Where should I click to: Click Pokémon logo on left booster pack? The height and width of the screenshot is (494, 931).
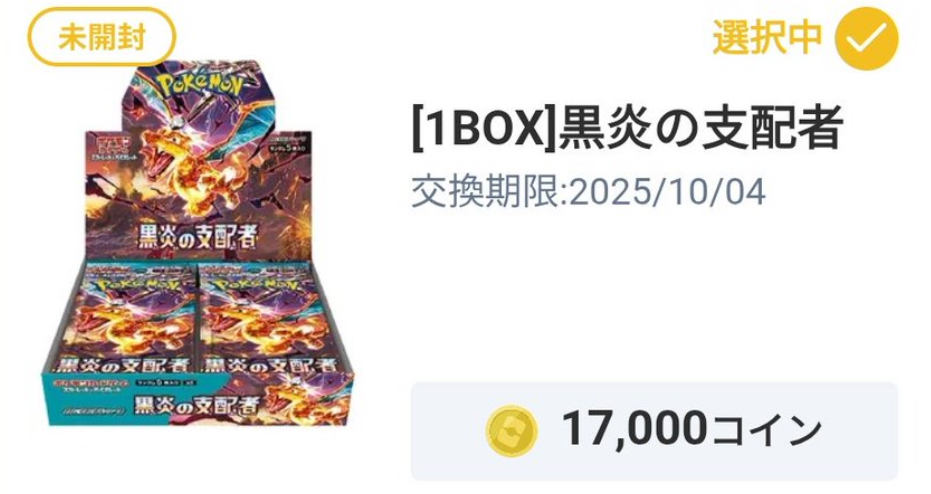138,285
